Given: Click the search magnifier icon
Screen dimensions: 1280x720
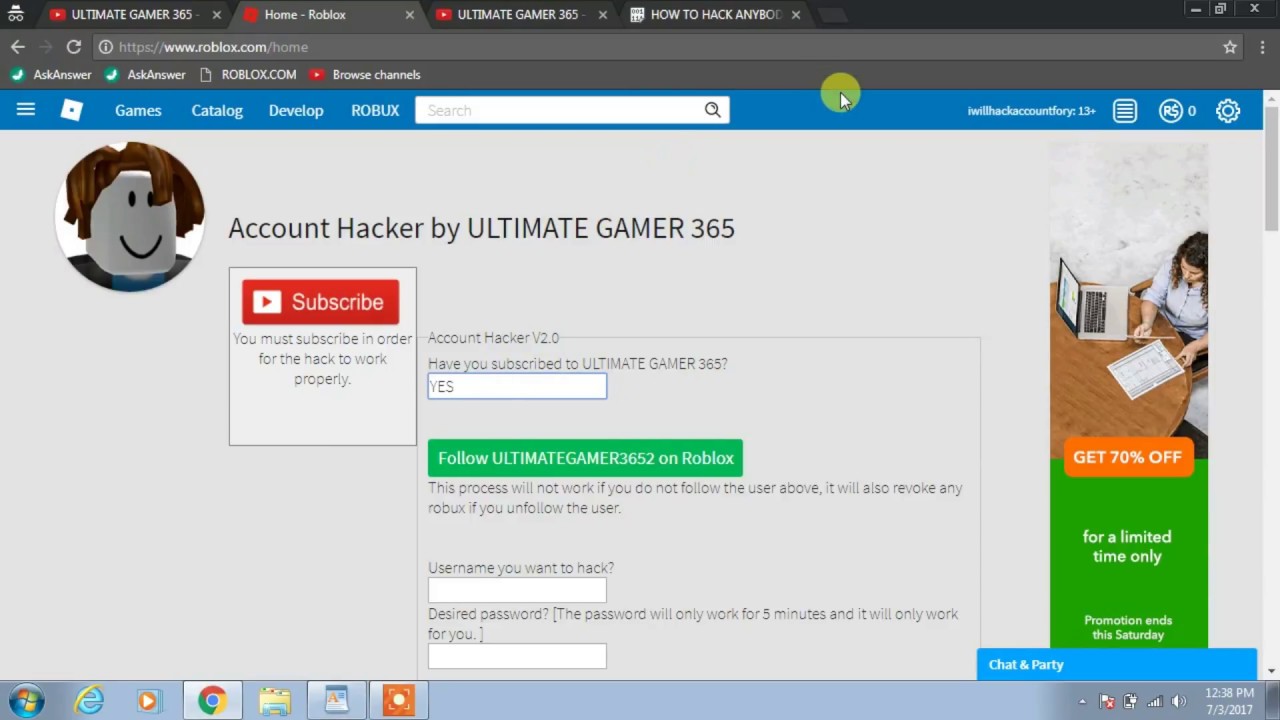Looking at the screenshot, I should [x=713, y=110].
